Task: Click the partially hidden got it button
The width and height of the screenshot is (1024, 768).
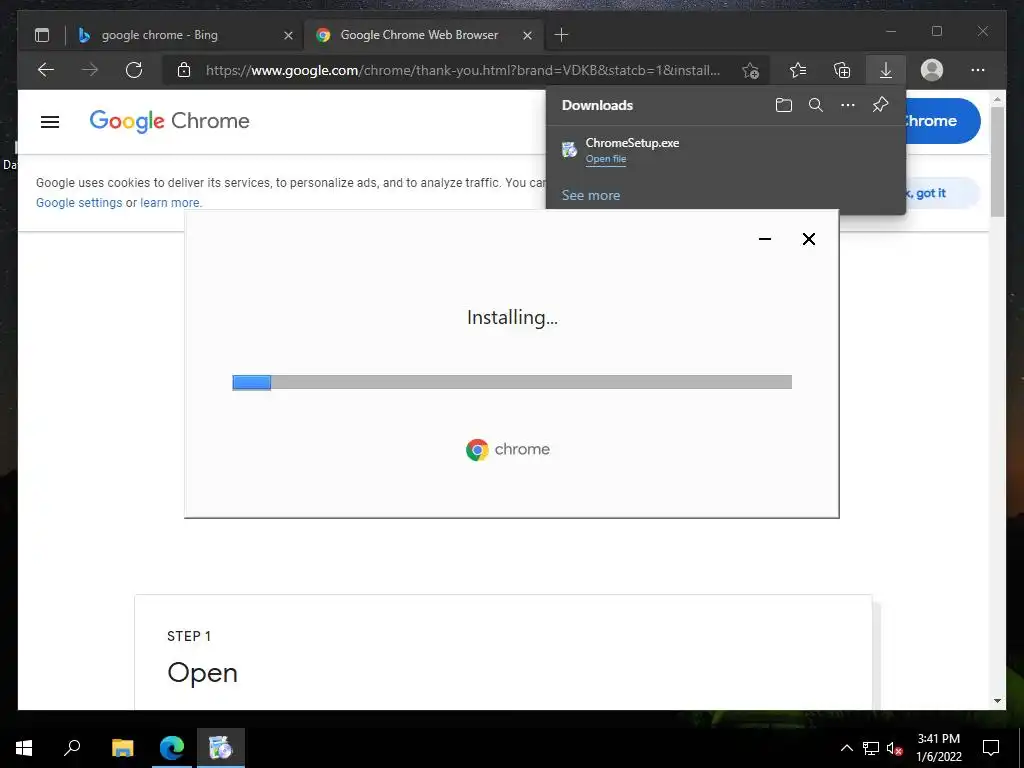Action: (x=943, y=193)
